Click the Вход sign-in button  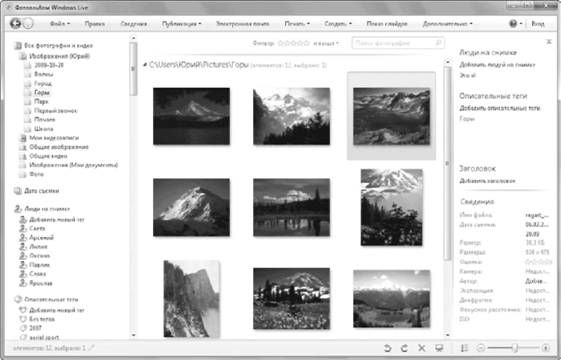[538, 24]
